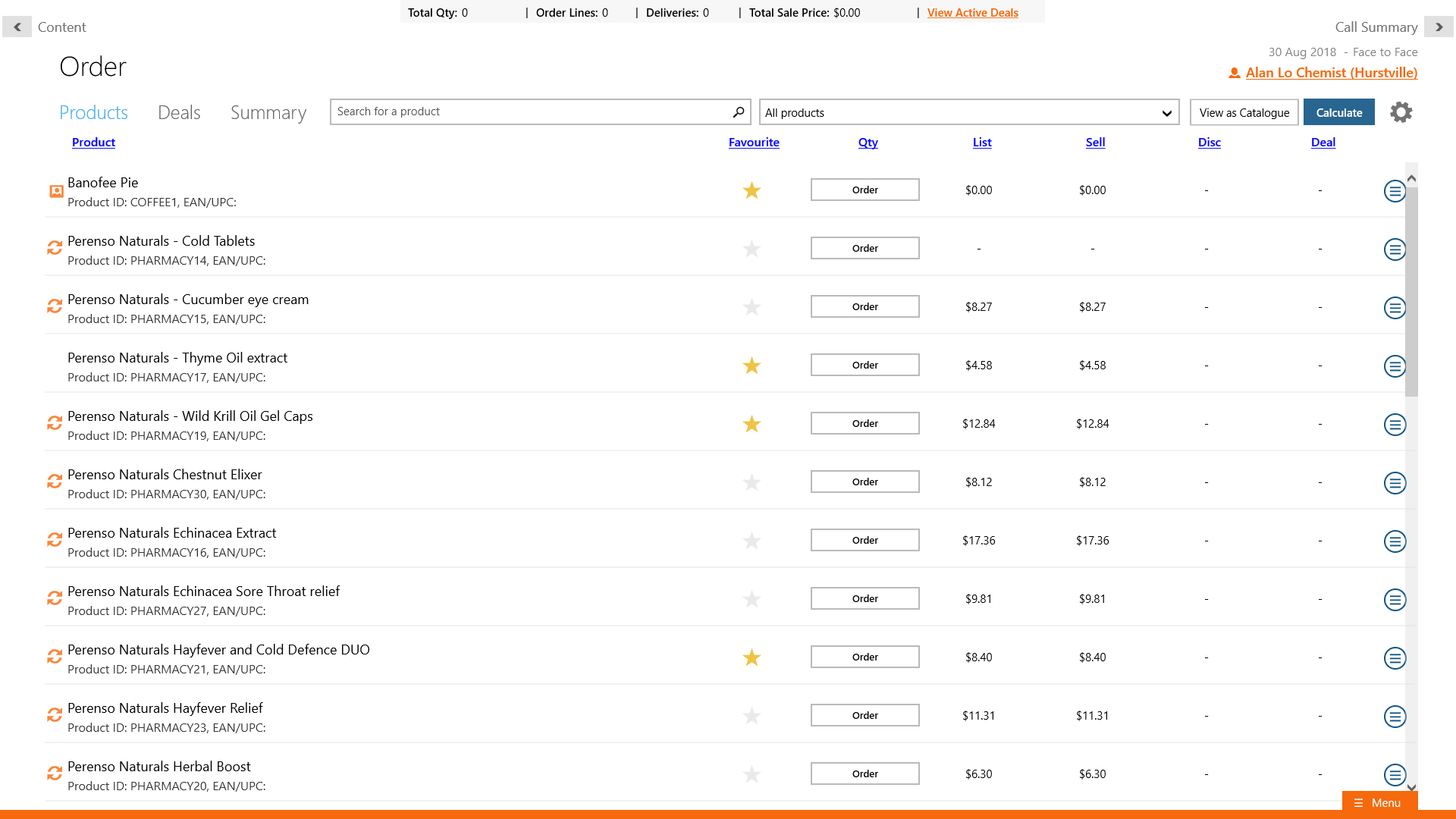Open the settings gear icon
This screenshot has width=1456, height=819.
tap(1401, 112)
